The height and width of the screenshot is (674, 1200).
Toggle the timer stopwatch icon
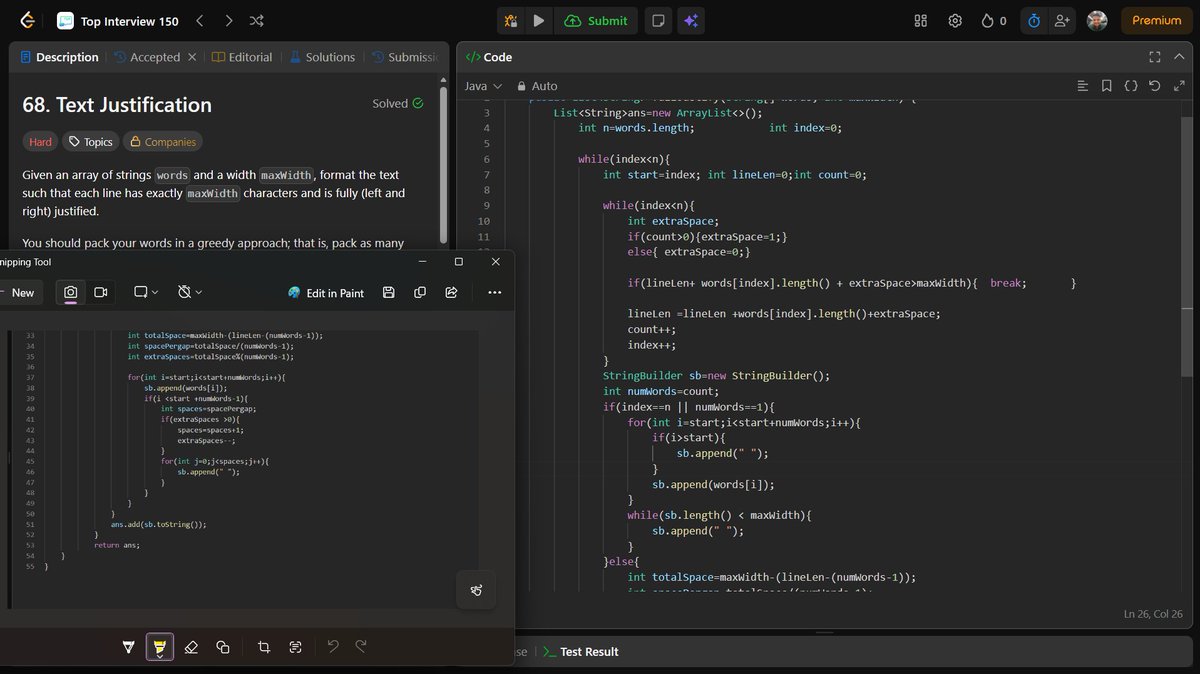click(x=1034, y=20)
